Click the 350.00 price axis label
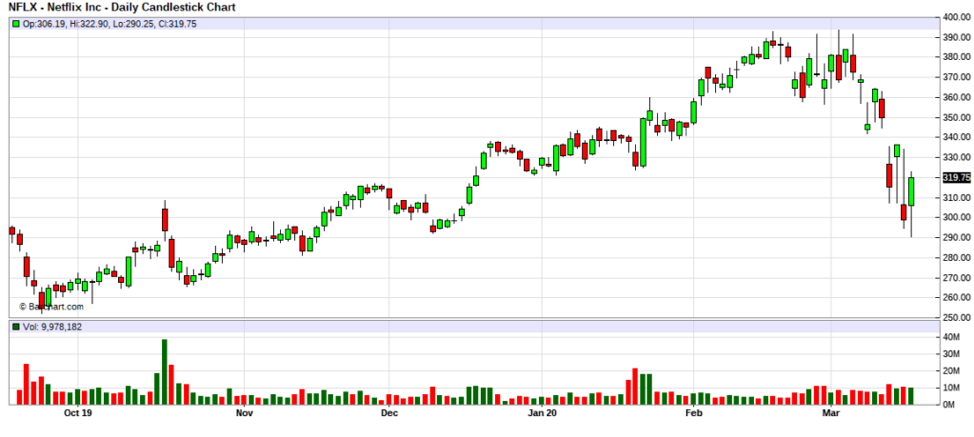The height and width of the screenshot is (437, 974). click(957, 117)
